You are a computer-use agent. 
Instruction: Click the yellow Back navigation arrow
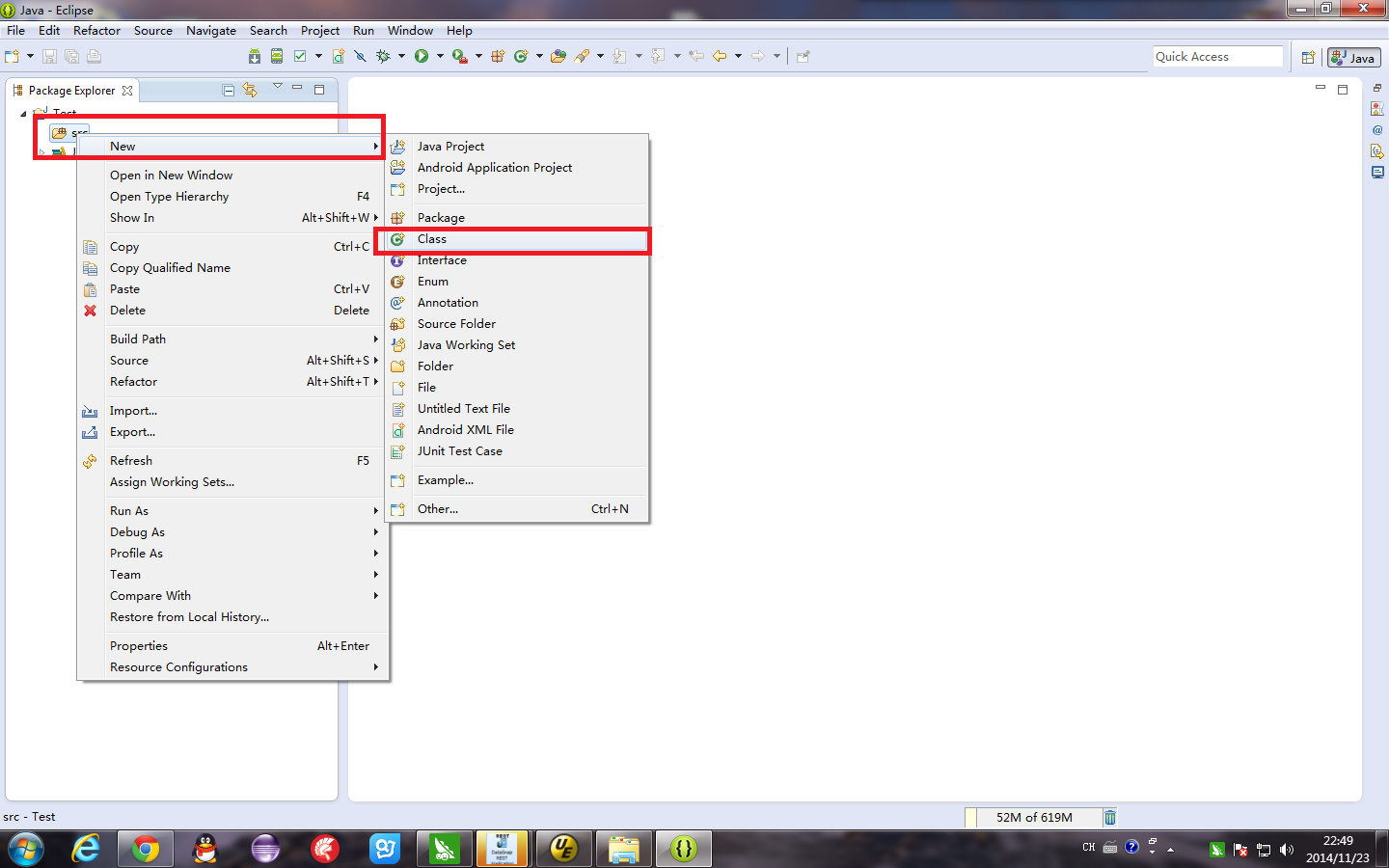[720, 56]
